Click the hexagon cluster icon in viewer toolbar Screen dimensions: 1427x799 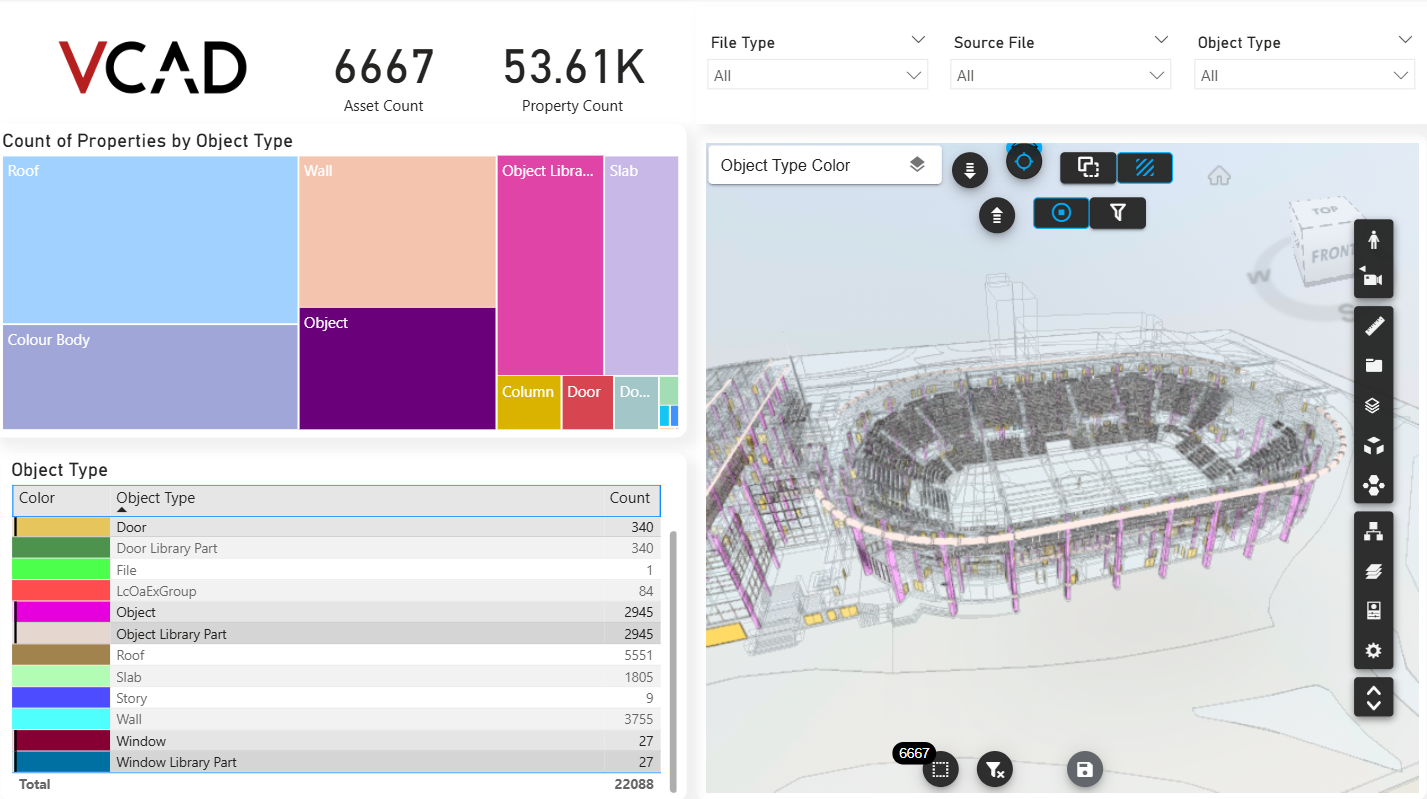coord(1374,486)
